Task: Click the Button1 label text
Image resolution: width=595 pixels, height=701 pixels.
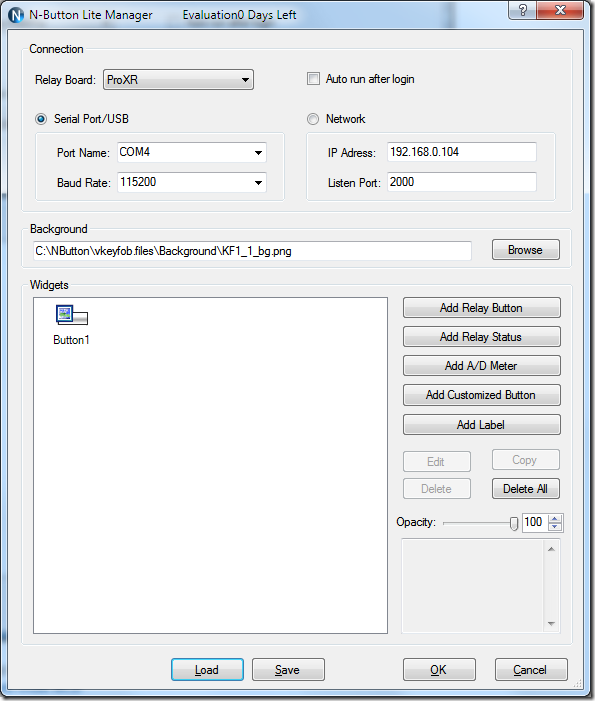Action: tap(72, 340)
